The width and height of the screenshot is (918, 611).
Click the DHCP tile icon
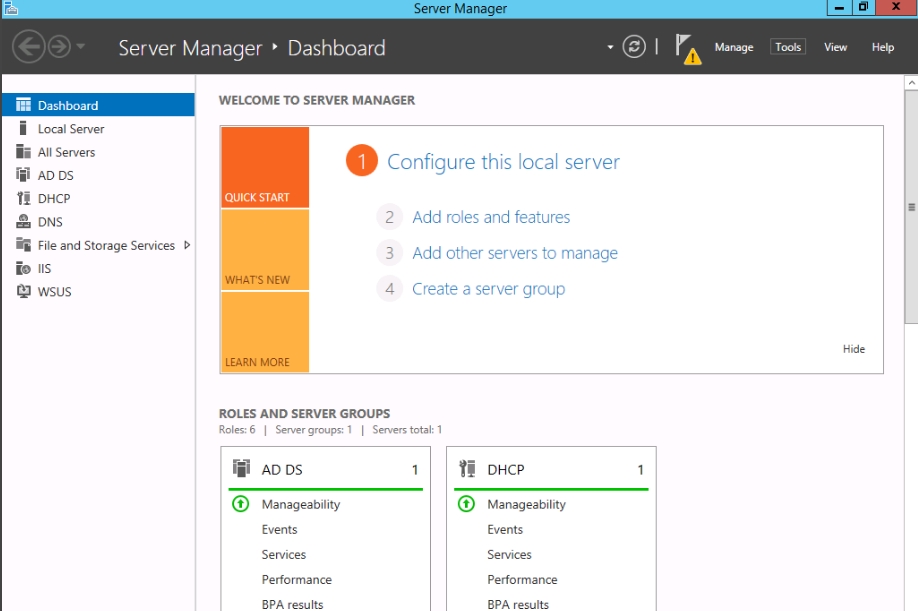pos(467,468)
